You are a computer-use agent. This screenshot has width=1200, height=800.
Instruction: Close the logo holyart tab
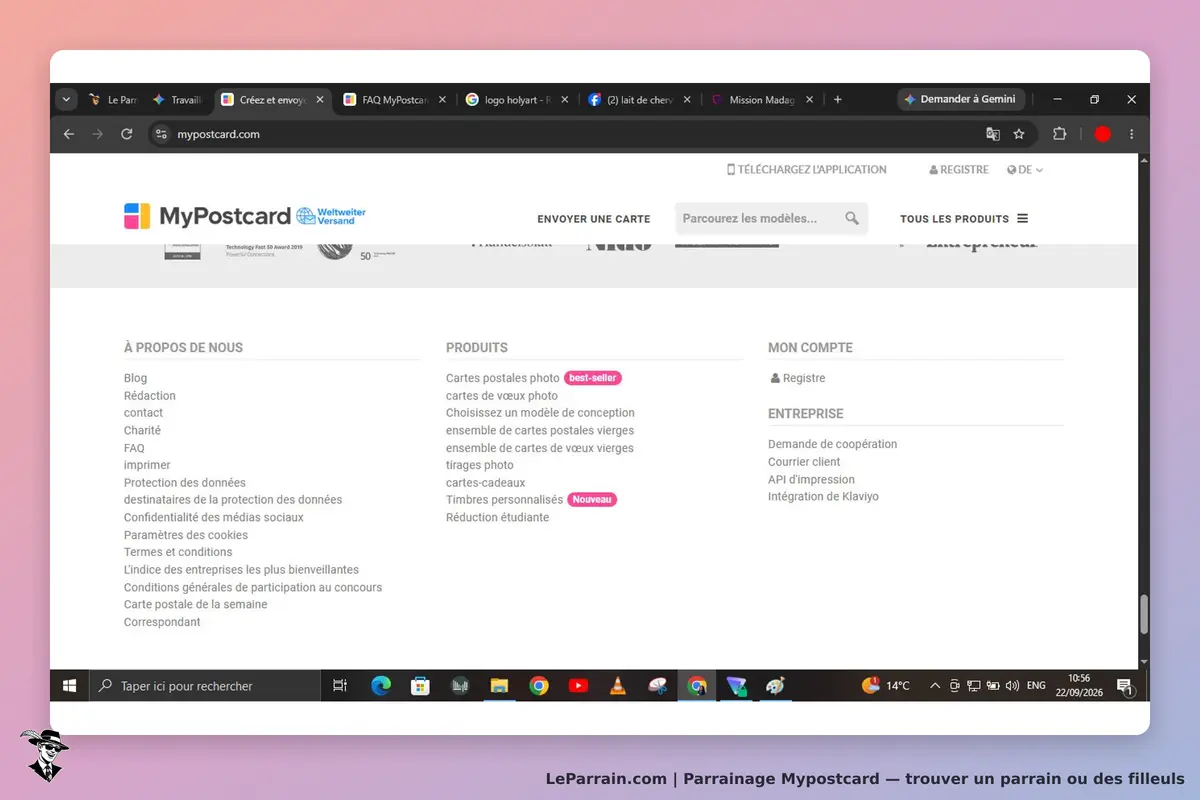564,100
